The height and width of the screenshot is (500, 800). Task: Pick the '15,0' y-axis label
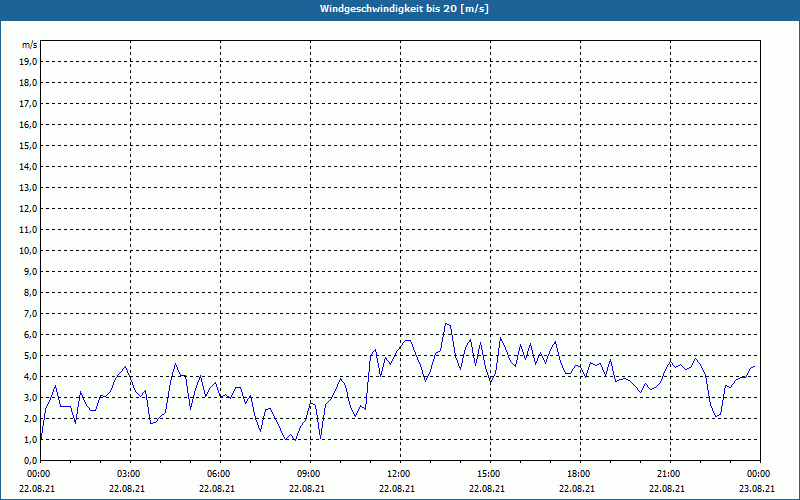coord(29,145)
